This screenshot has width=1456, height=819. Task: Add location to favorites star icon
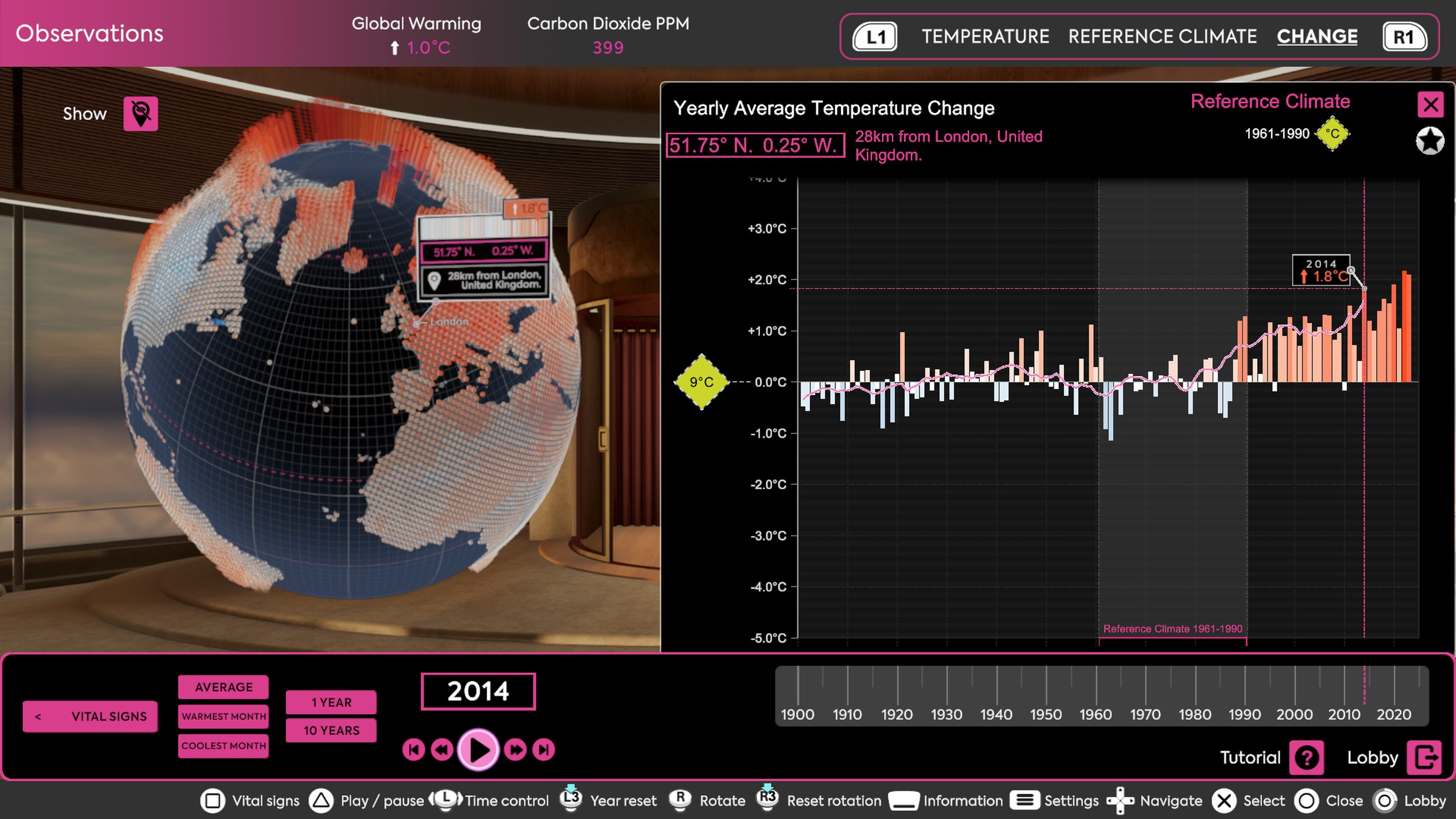[1429, 141]
